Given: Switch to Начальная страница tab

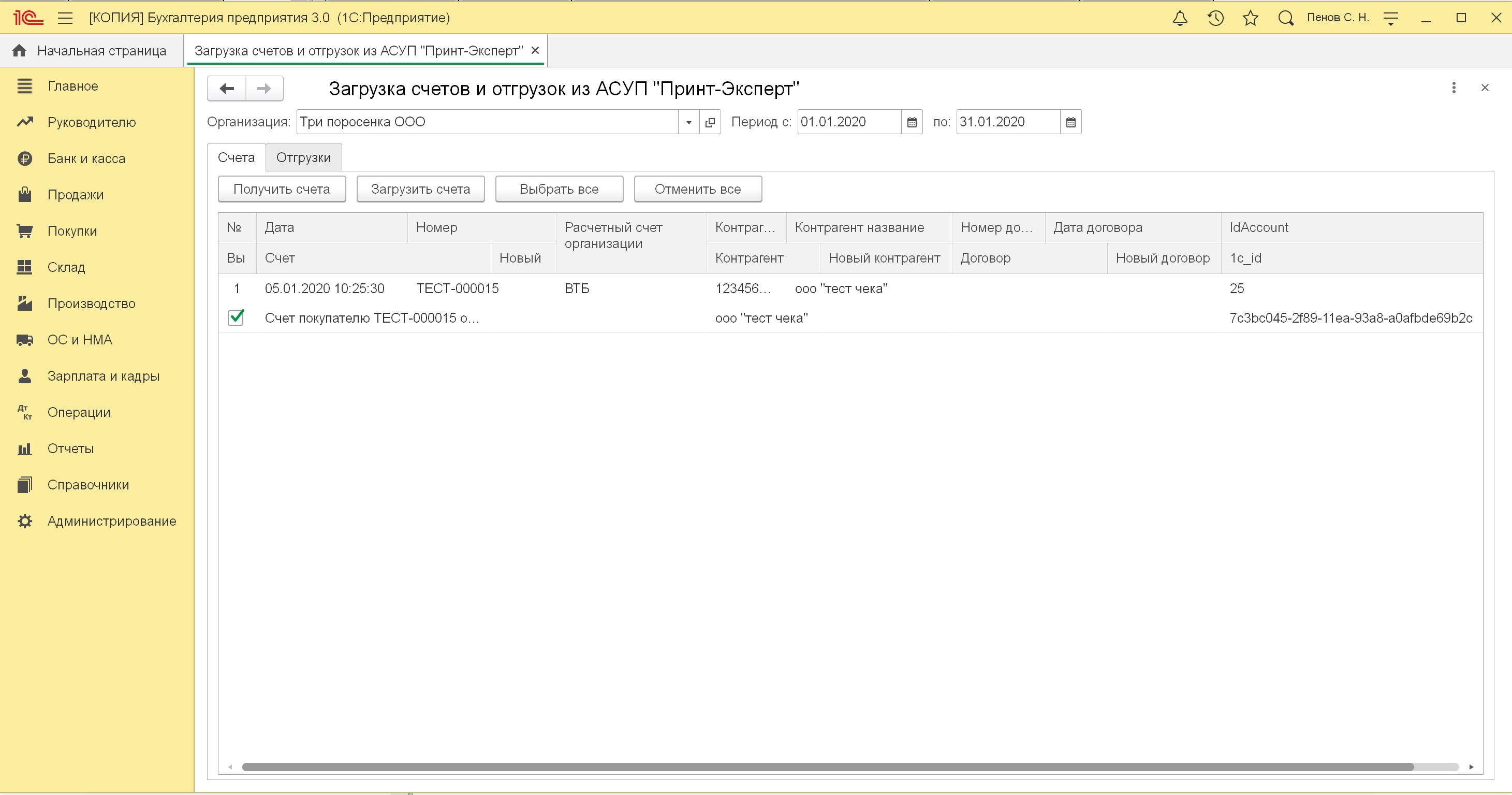Looking at the screenshot, I should (x=92, y=50).
